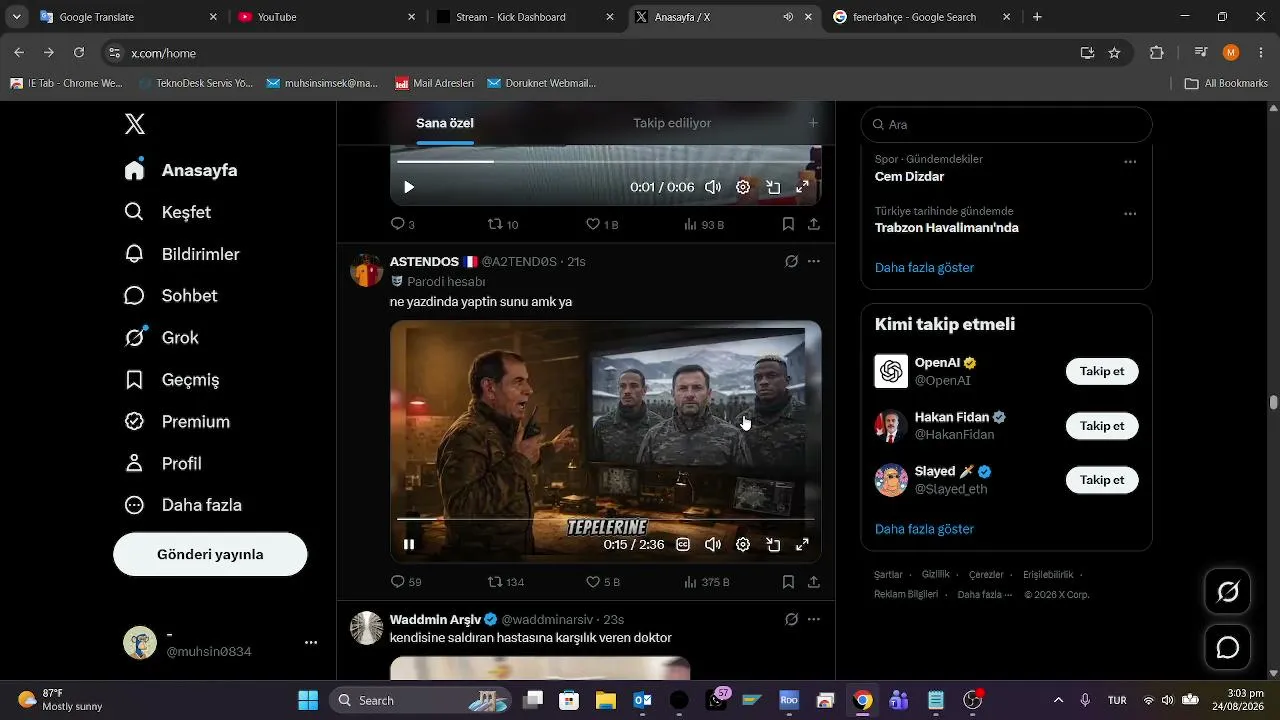This screenshot has height=720, width=1280.
Task: Make ASTENDOS video fullscreen
Action: [x=802, y=545]
